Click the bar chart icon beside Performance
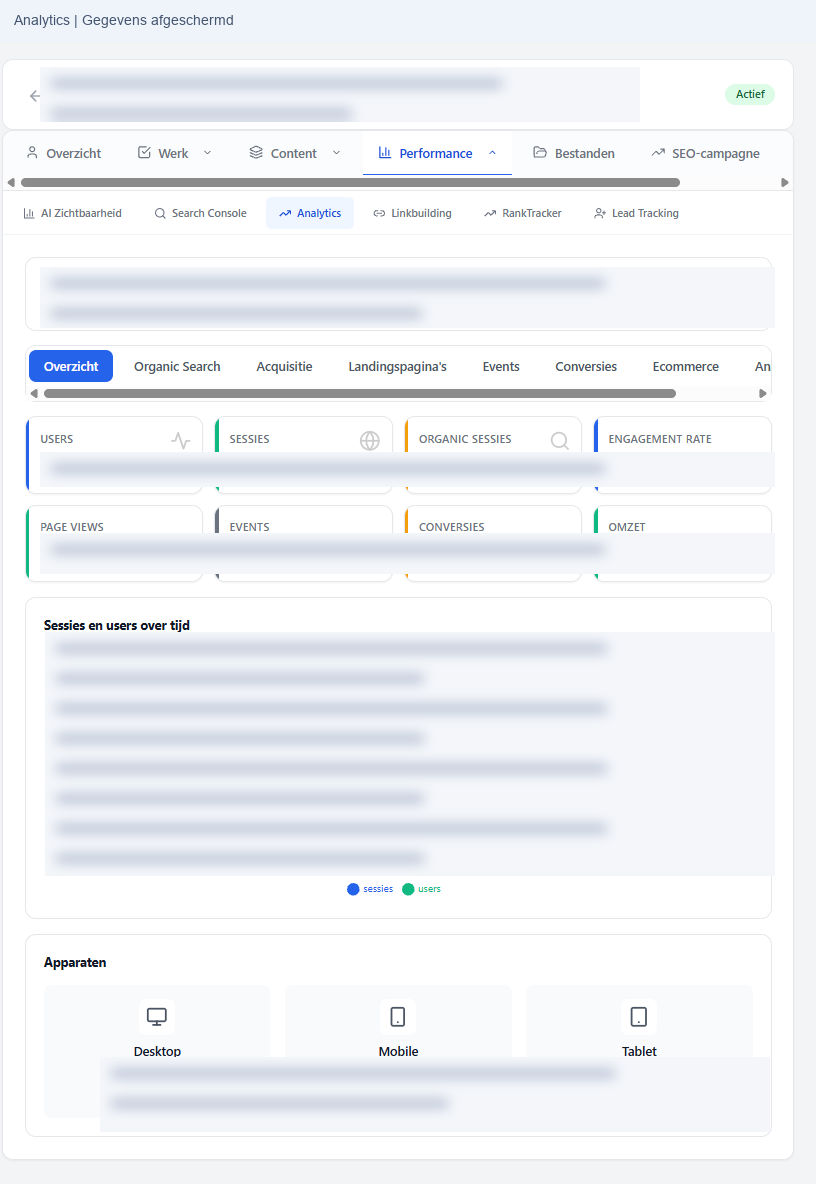Viewport: 816px width, 1184px height. (385, 153)
